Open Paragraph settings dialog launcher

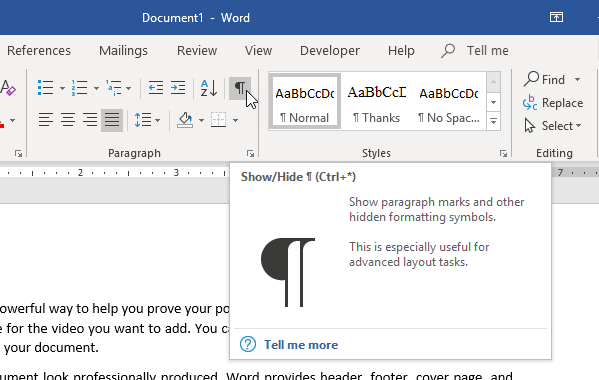pos(250,153)
